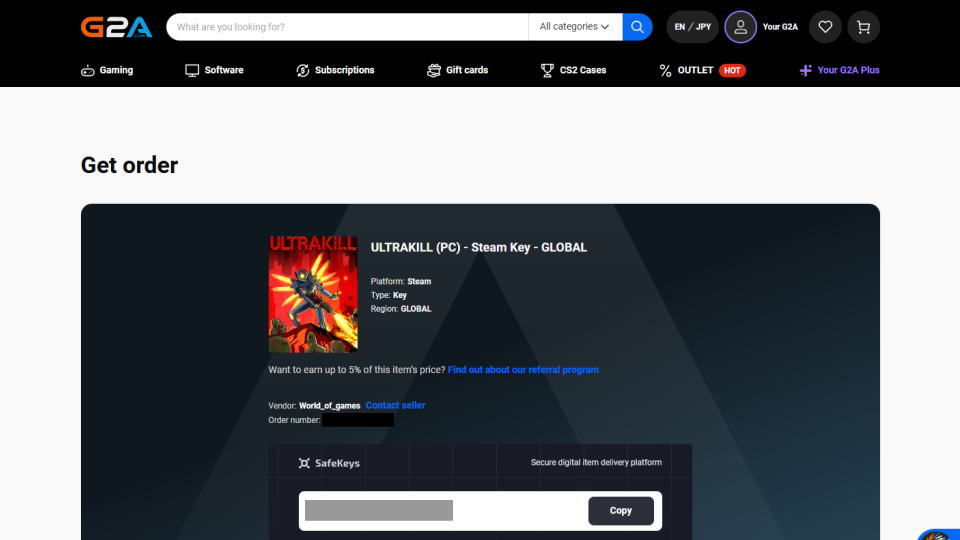Open Your G2A Plus link
The height and width of the screenshot is (540, 960).
pyautogui.click(x=839, y=70)
